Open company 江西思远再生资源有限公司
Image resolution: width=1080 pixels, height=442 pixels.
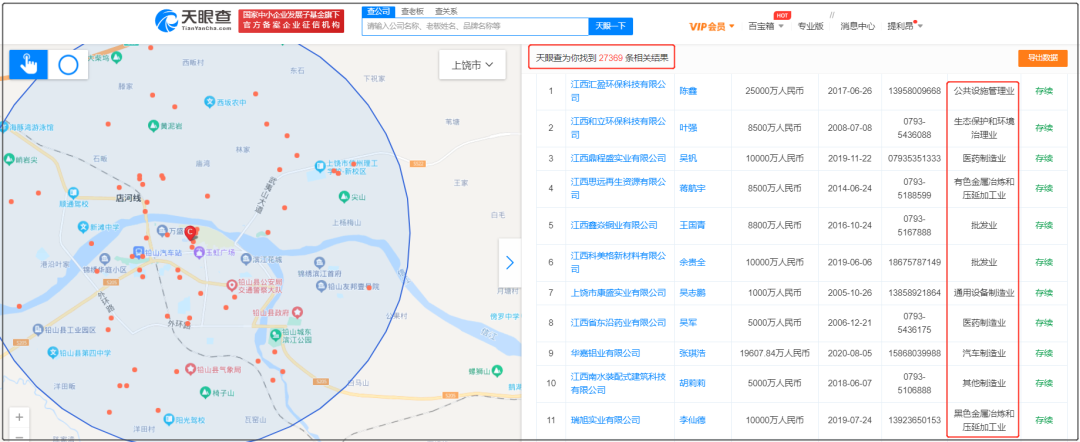[619, 189]
